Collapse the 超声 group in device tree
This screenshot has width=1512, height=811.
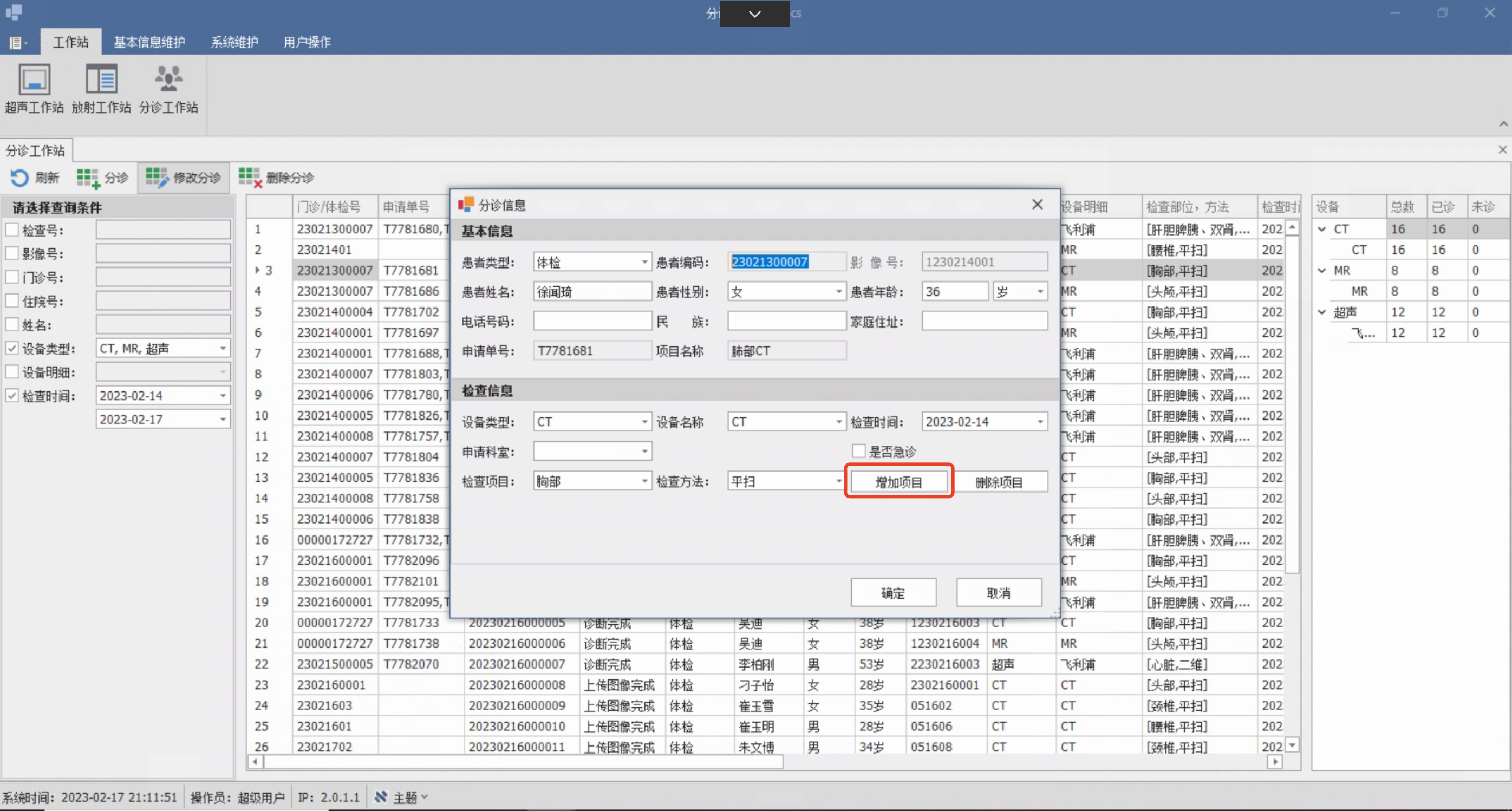tap(1322, 312)
